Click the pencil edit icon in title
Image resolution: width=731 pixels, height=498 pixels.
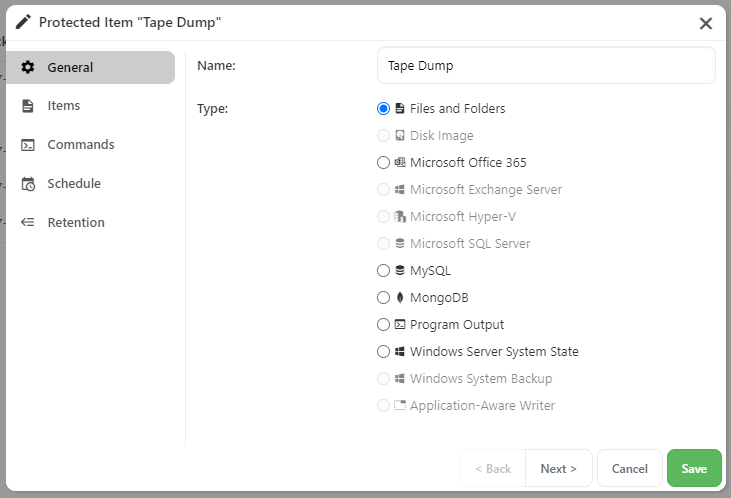(23, 22)
